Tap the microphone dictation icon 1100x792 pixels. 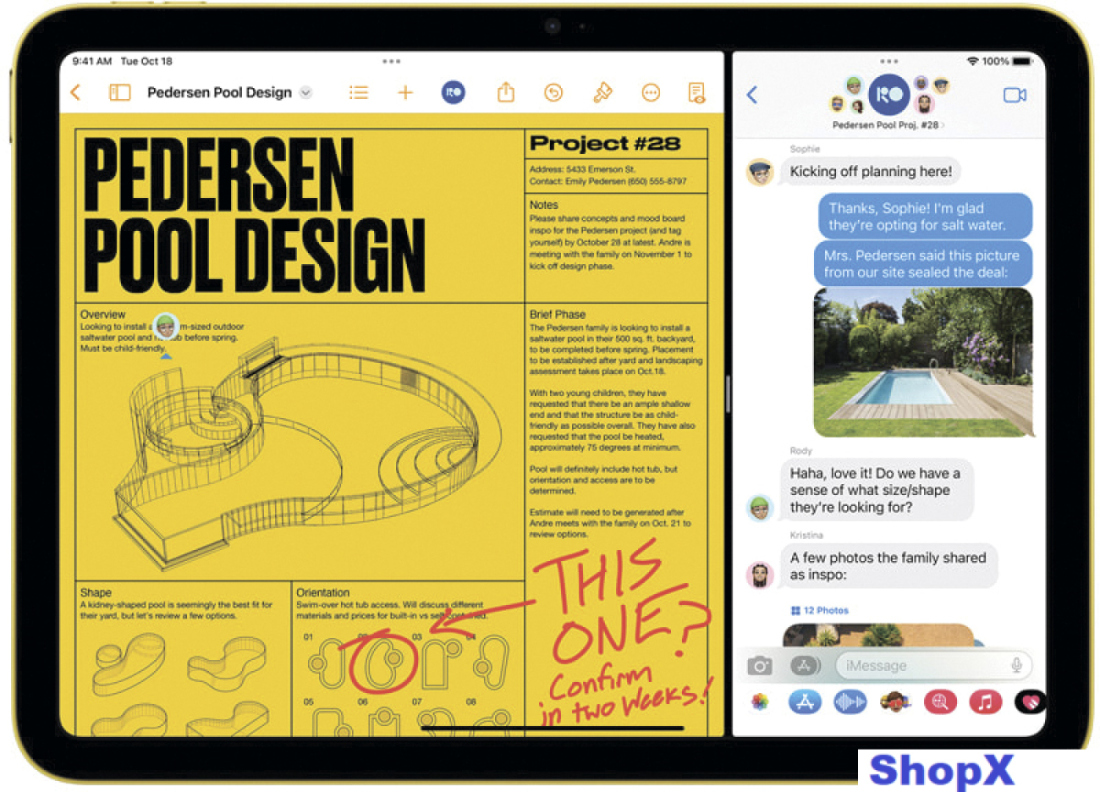(1016, 665)
